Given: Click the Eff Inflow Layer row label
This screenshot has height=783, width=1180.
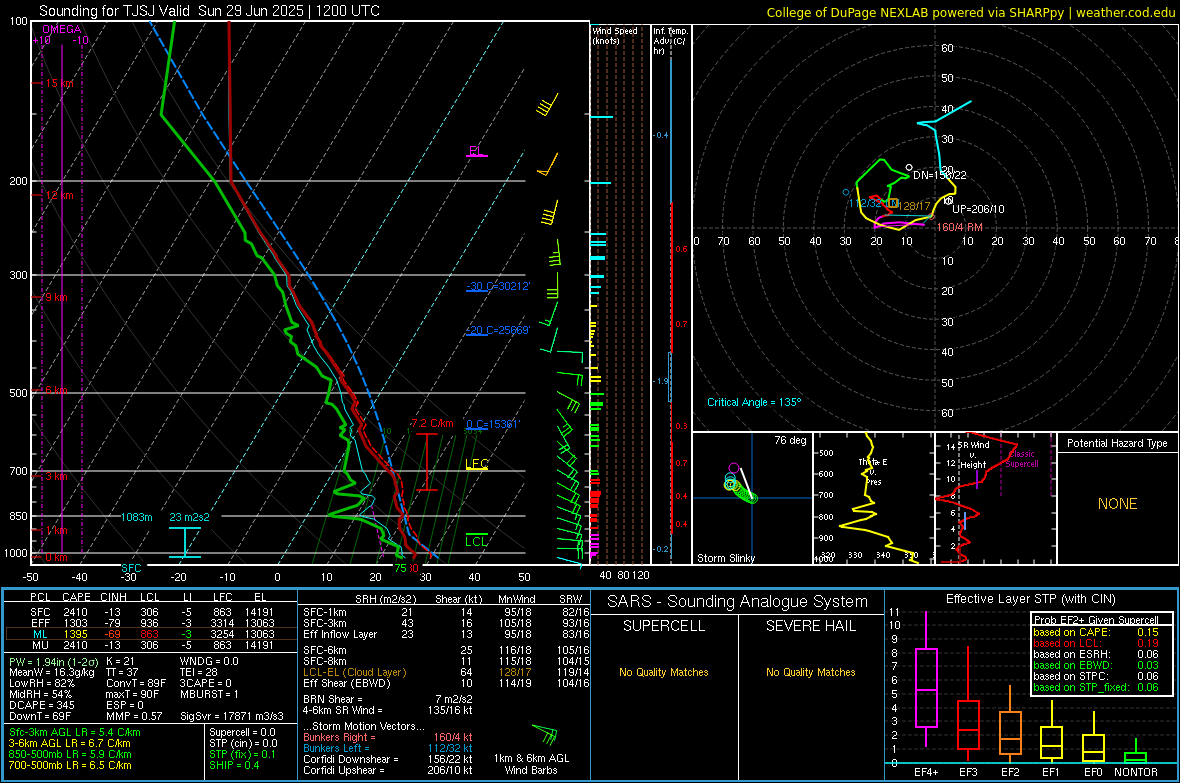Looking at the screenshot, I should (340, 634).
